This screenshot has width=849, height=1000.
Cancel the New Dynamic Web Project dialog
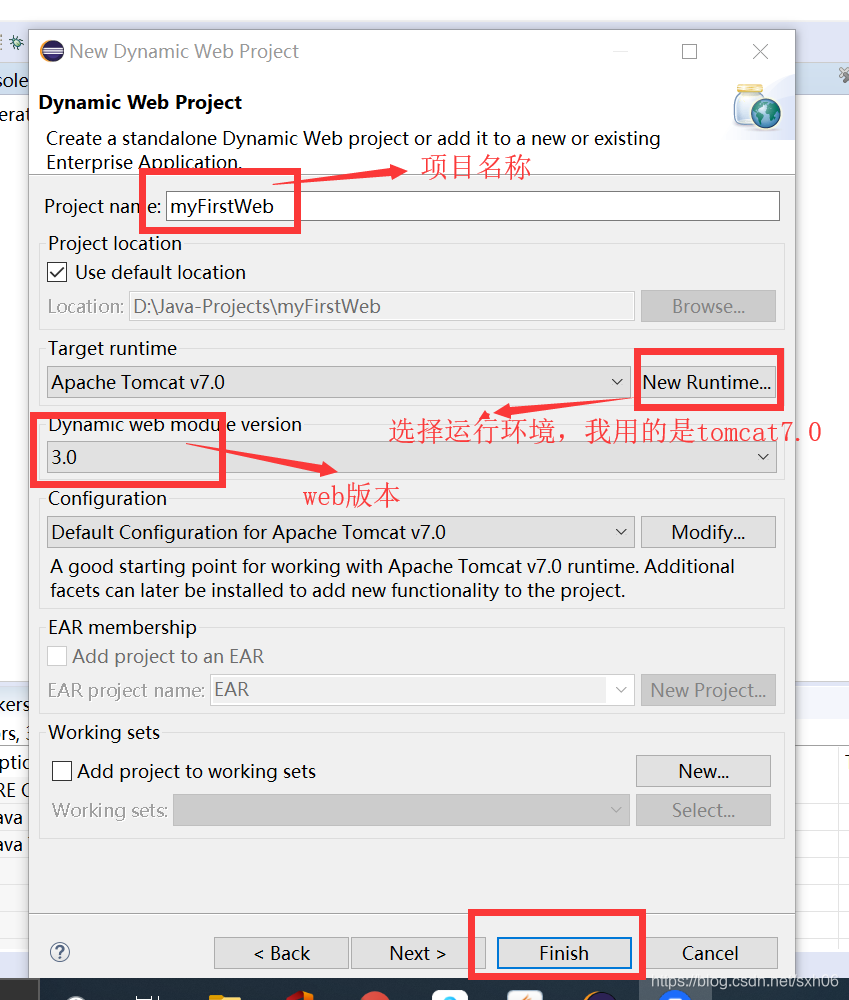click(710, 953)
